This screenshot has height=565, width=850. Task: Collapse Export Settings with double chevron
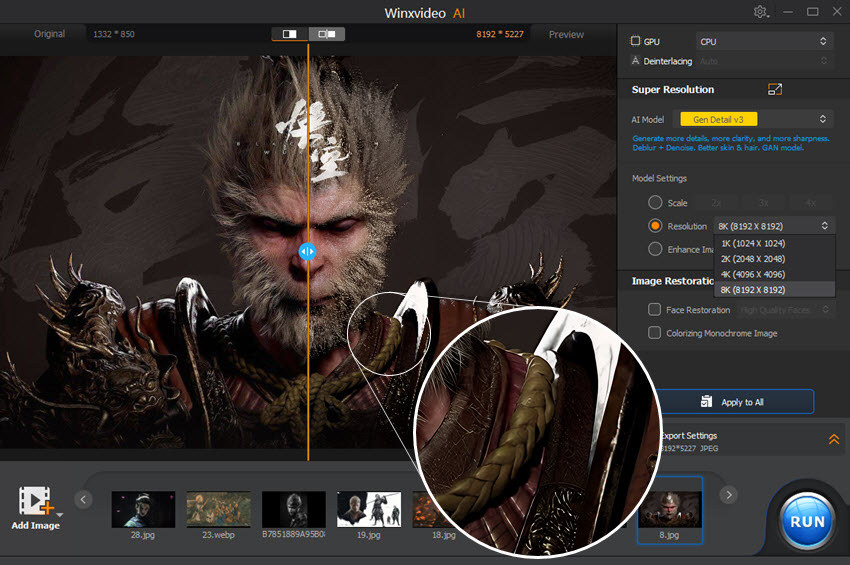coord(834,439)
